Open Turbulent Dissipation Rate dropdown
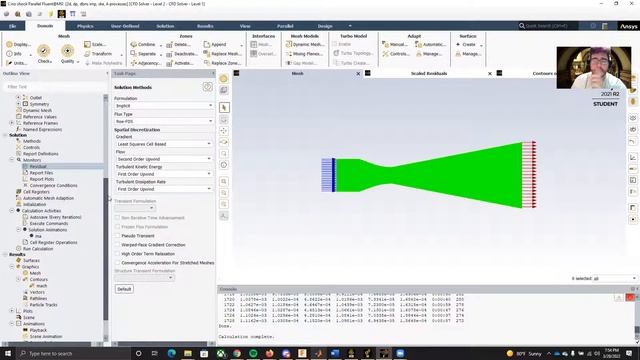Viewport: 640px width, 360px height. point(164,189)
